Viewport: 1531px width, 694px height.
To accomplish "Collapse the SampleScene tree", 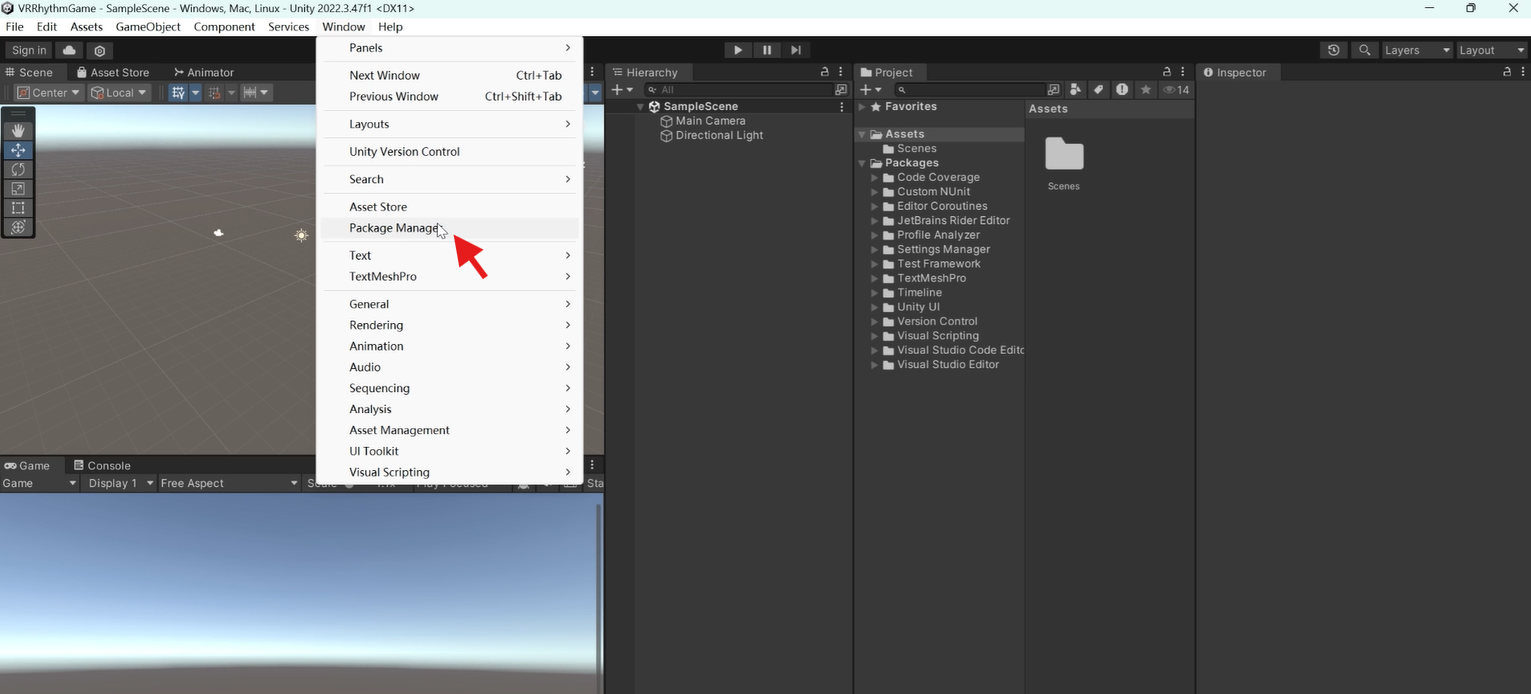I will 640,106.
